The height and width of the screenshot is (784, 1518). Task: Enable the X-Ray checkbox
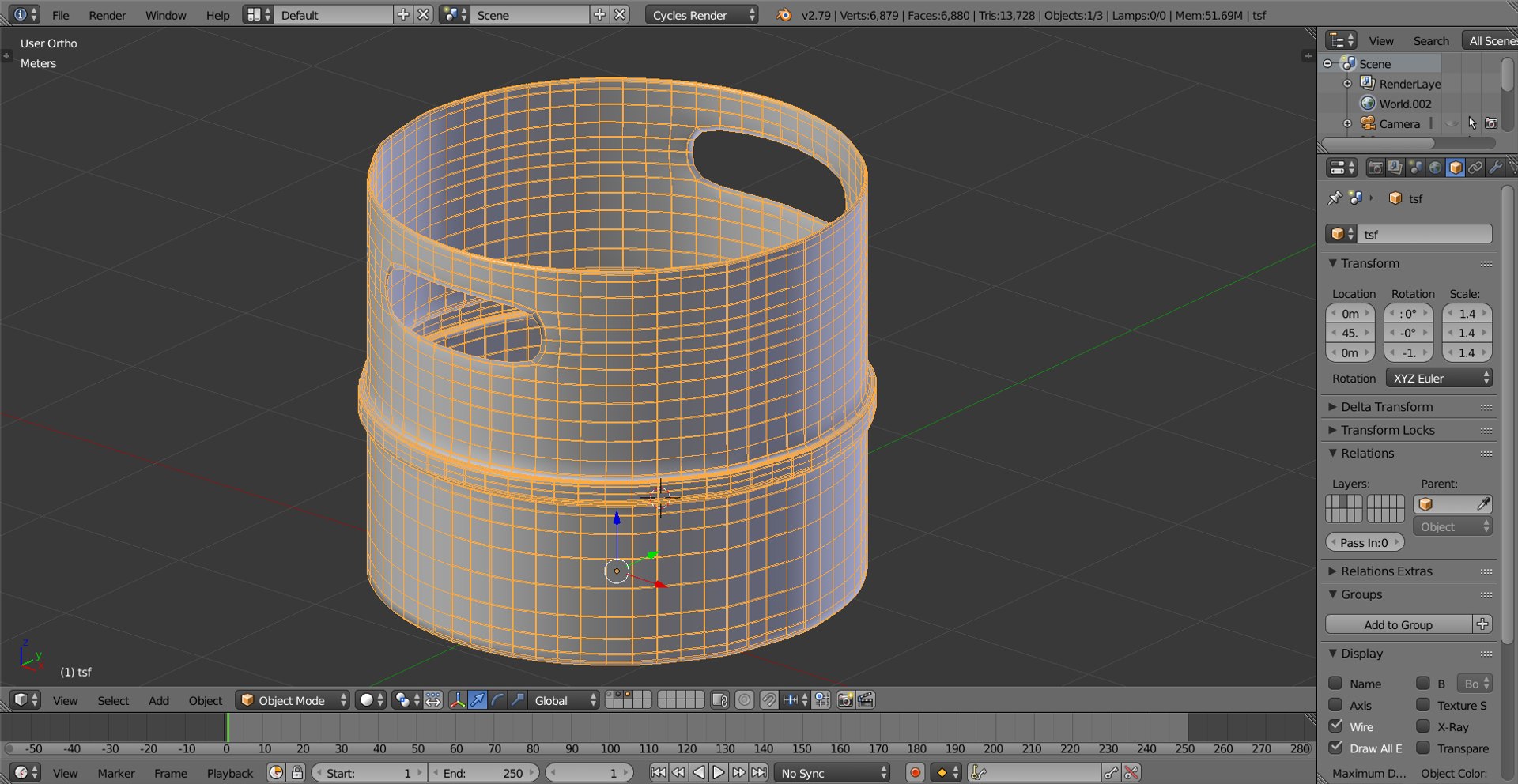tap(1423, 726)
